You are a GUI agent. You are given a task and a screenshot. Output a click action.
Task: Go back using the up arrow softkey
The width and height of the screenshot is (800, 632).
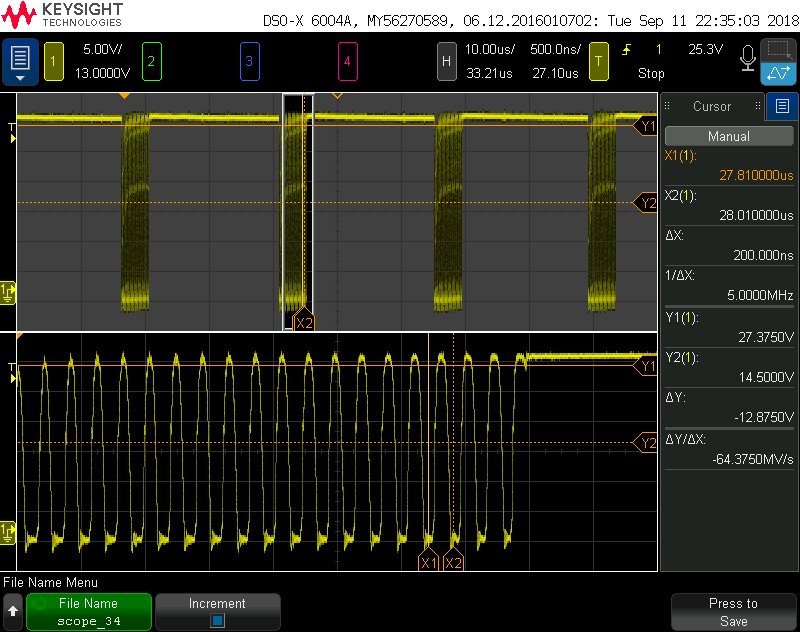[x=13, y=611]
